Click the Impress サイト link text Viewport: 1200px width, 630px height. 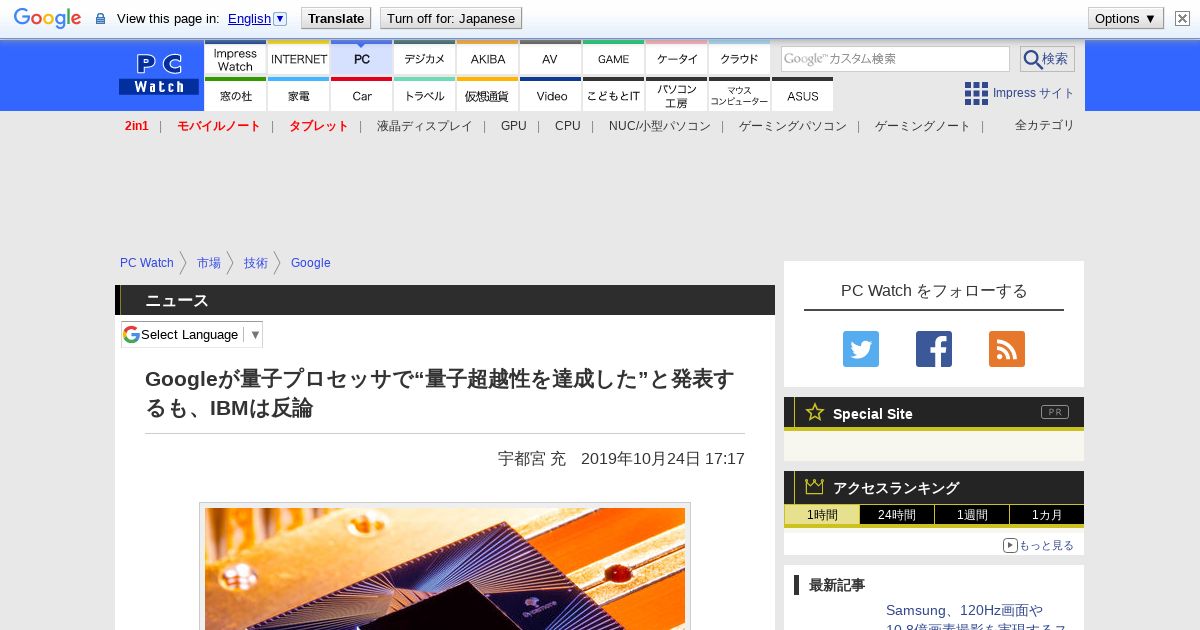point(1034,93)
